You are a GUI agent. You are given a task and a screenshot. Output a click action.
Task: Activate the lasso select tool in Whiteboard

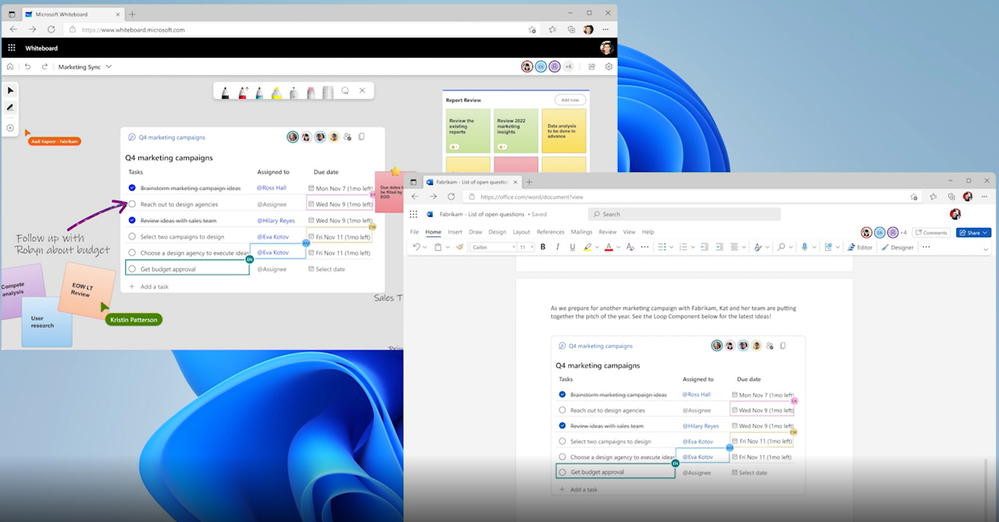pyautogui.click(x=345, y=91)
